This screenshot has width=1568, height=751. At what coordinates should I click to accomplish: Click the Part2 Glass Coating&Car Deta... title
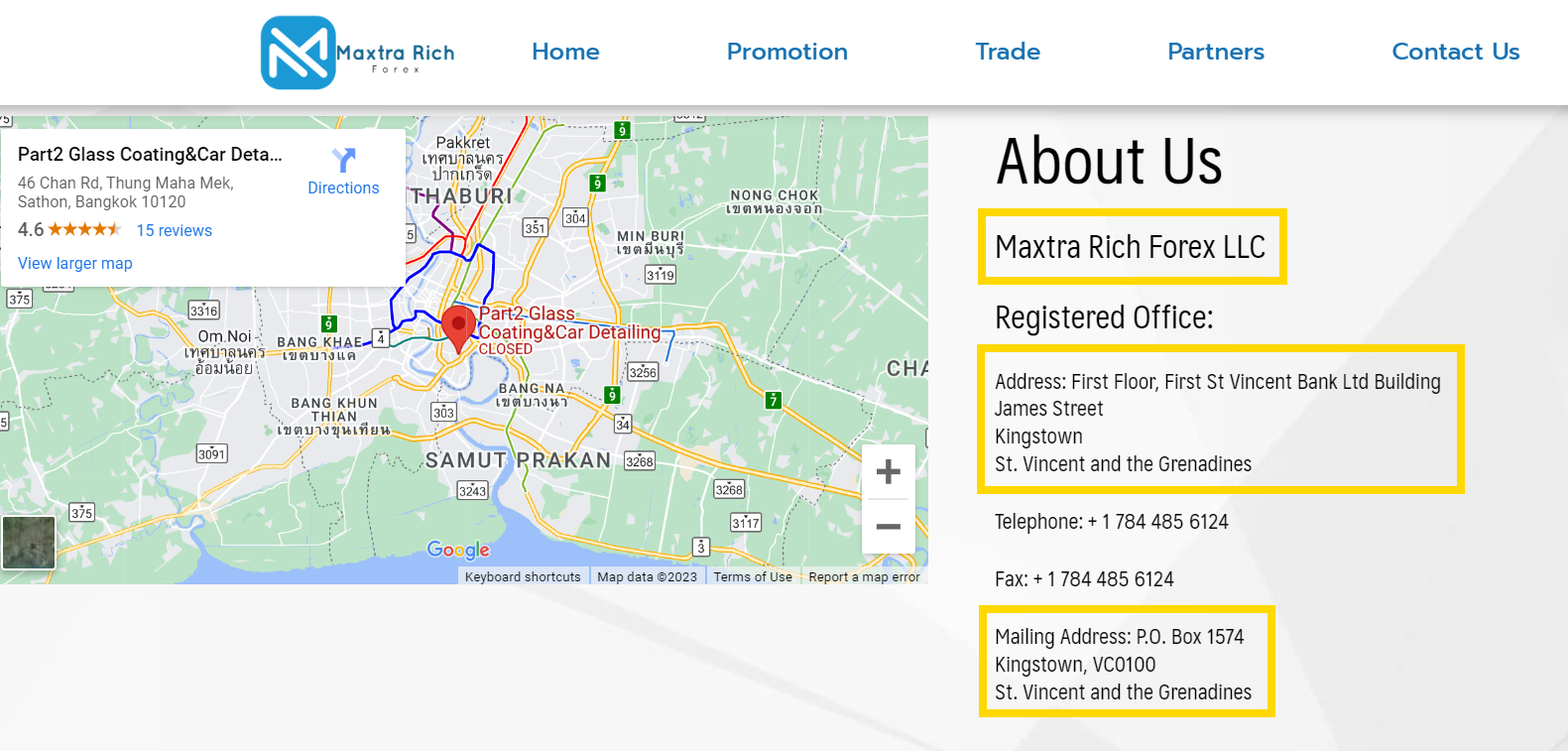pos(150,154)
